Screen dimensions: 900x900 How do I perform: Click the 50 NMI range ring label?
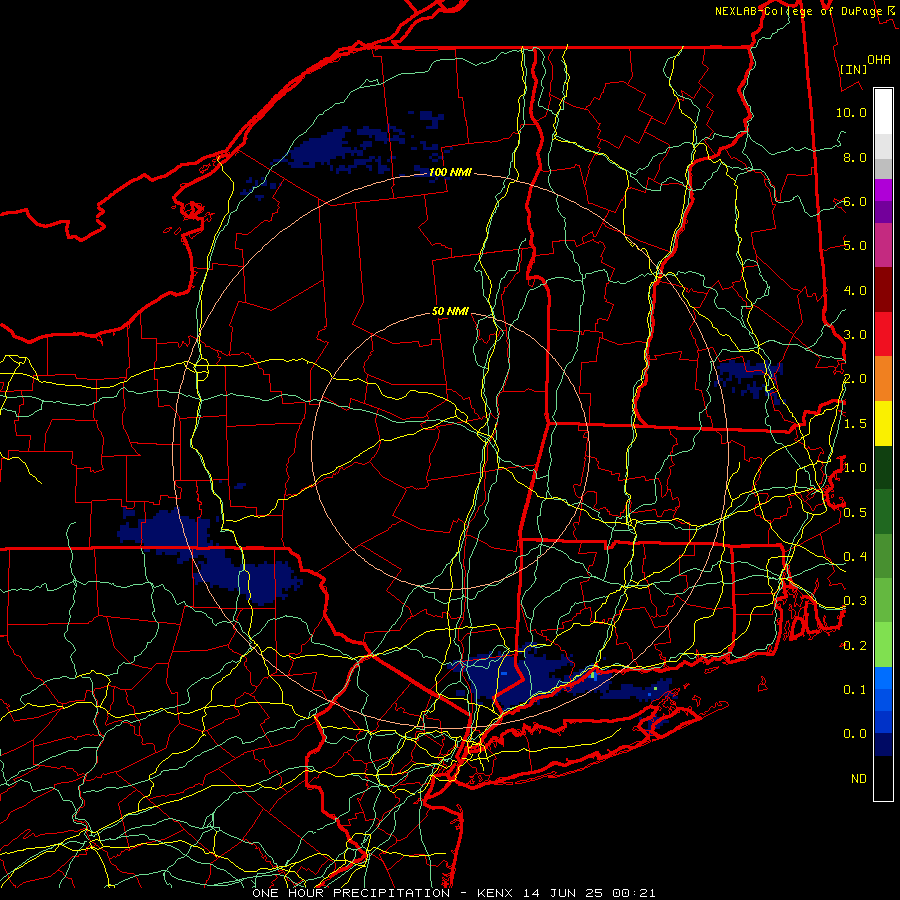coord(450,311)
